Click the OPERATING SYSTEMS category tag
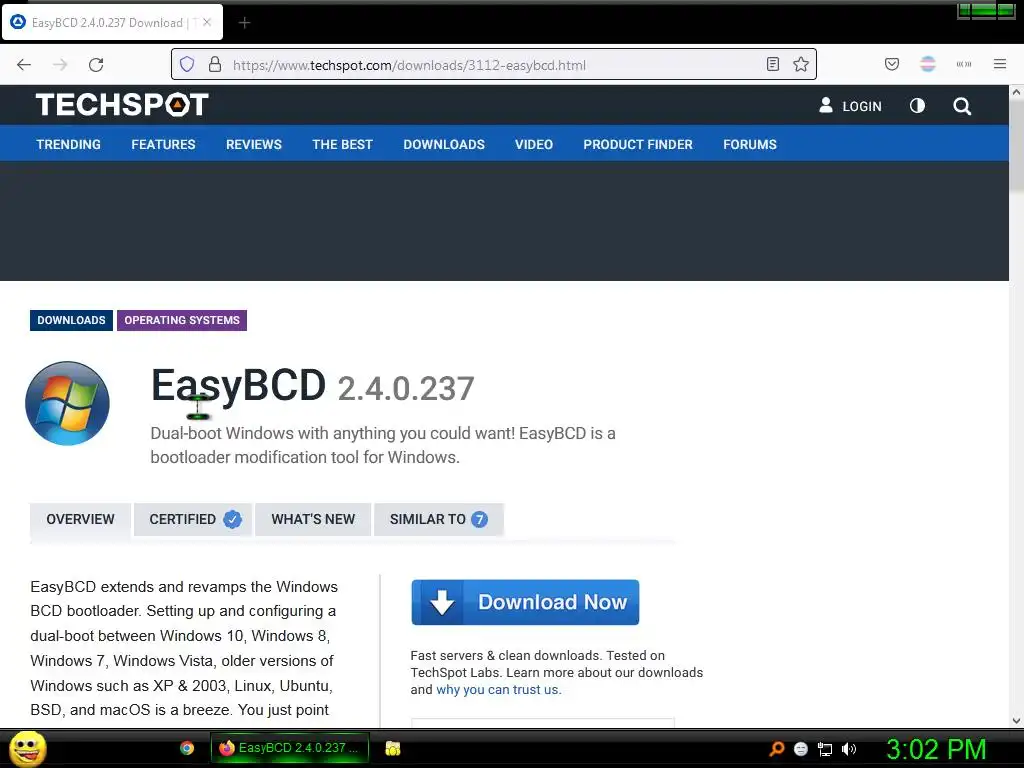This screenshot has width=1024, height=768. tap(182, 320)
